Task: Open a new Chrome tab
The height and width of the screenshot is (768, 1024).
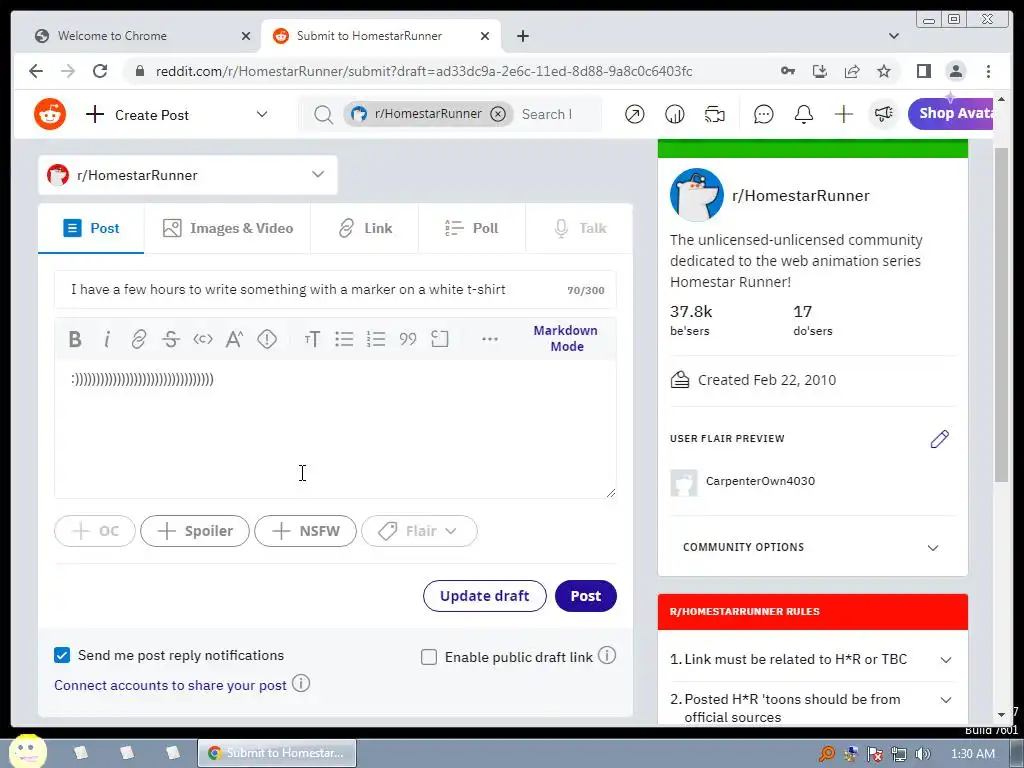Action: pyautogui.click(x=522, y=36)
